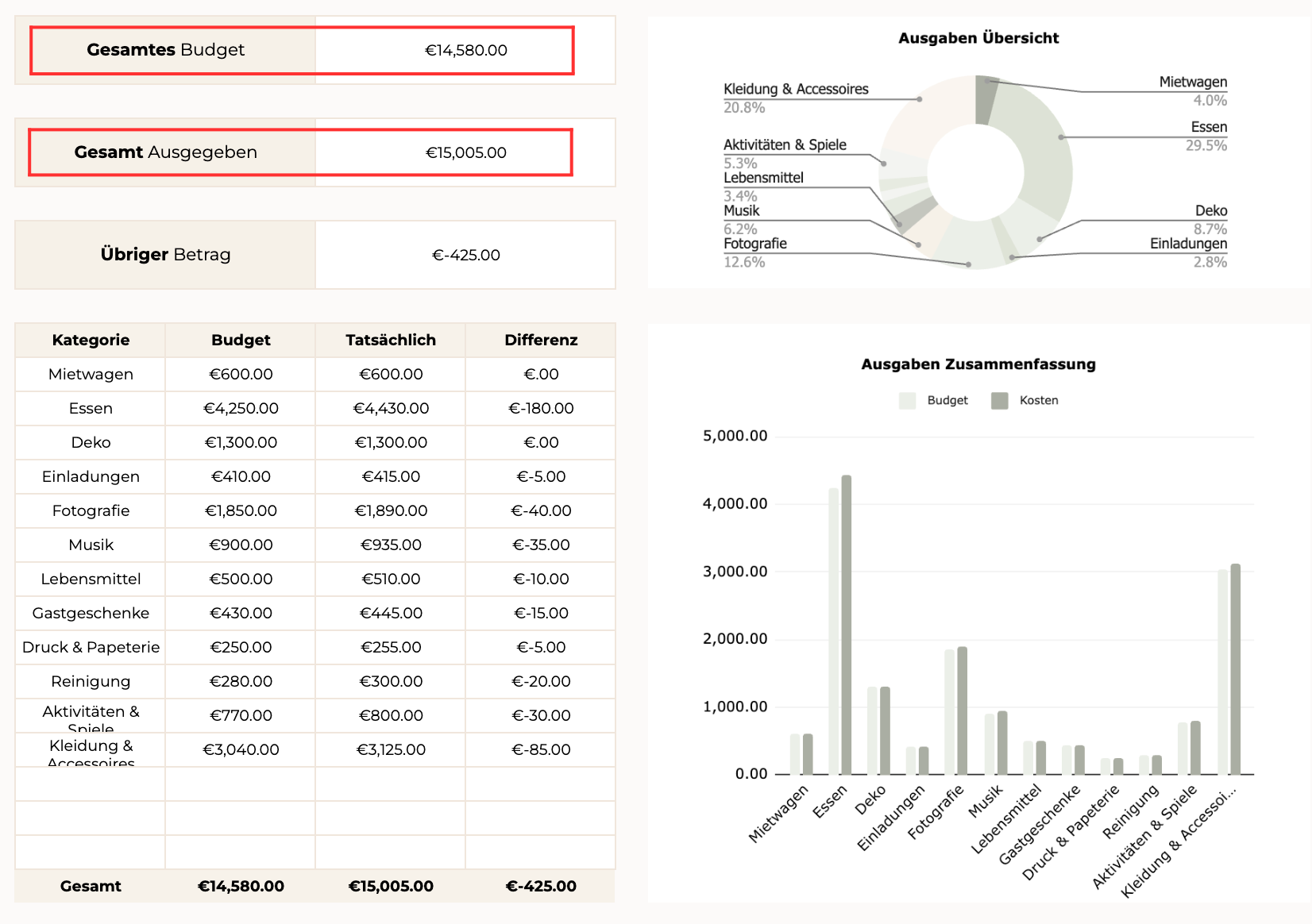Viewport: 1312px width, 924px height.
Task: Select the Essen budget cell €4,250.00
Action: [x=241, y=408]
